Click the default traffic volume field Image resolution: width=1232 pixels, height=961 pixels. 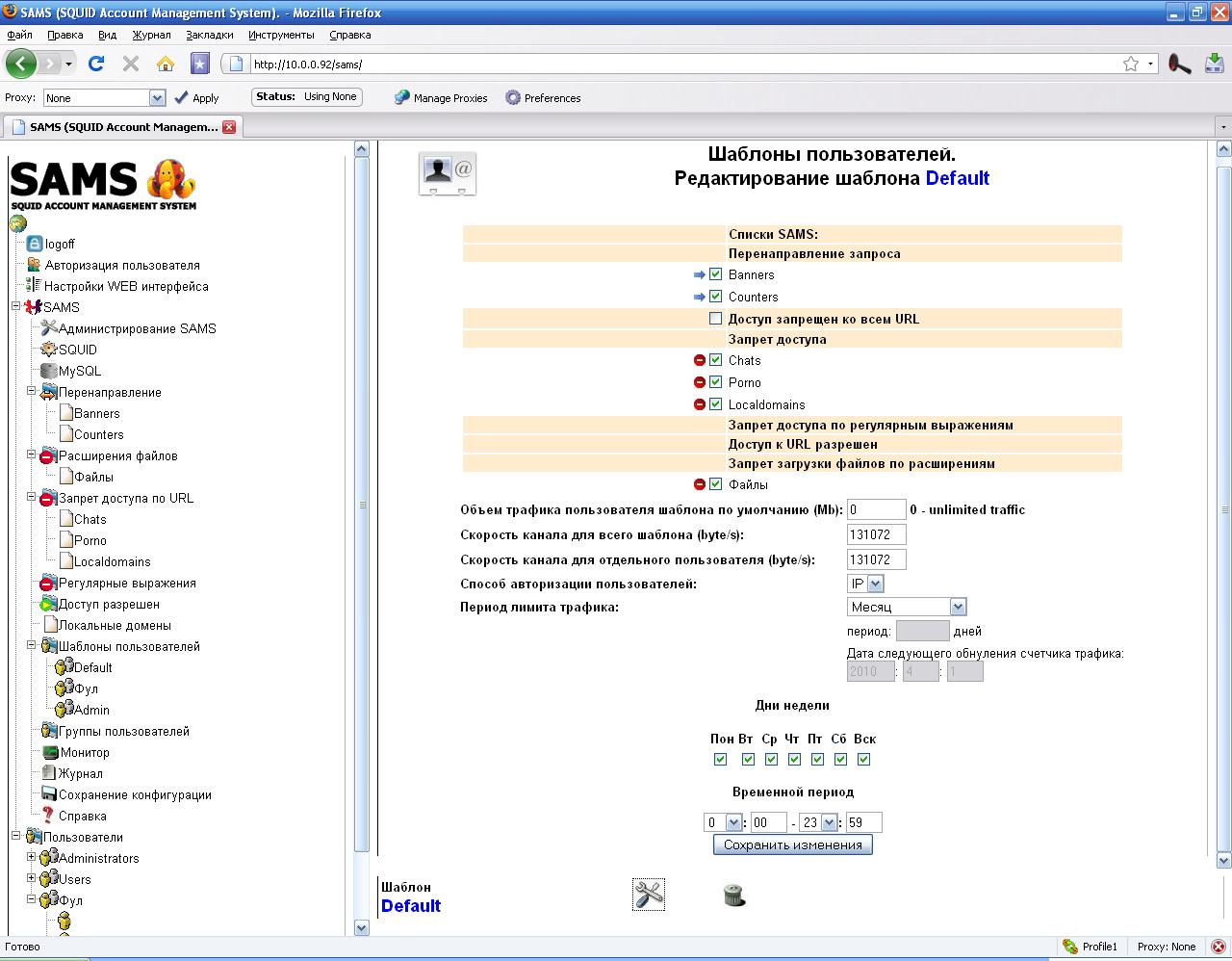coord(877,509)
